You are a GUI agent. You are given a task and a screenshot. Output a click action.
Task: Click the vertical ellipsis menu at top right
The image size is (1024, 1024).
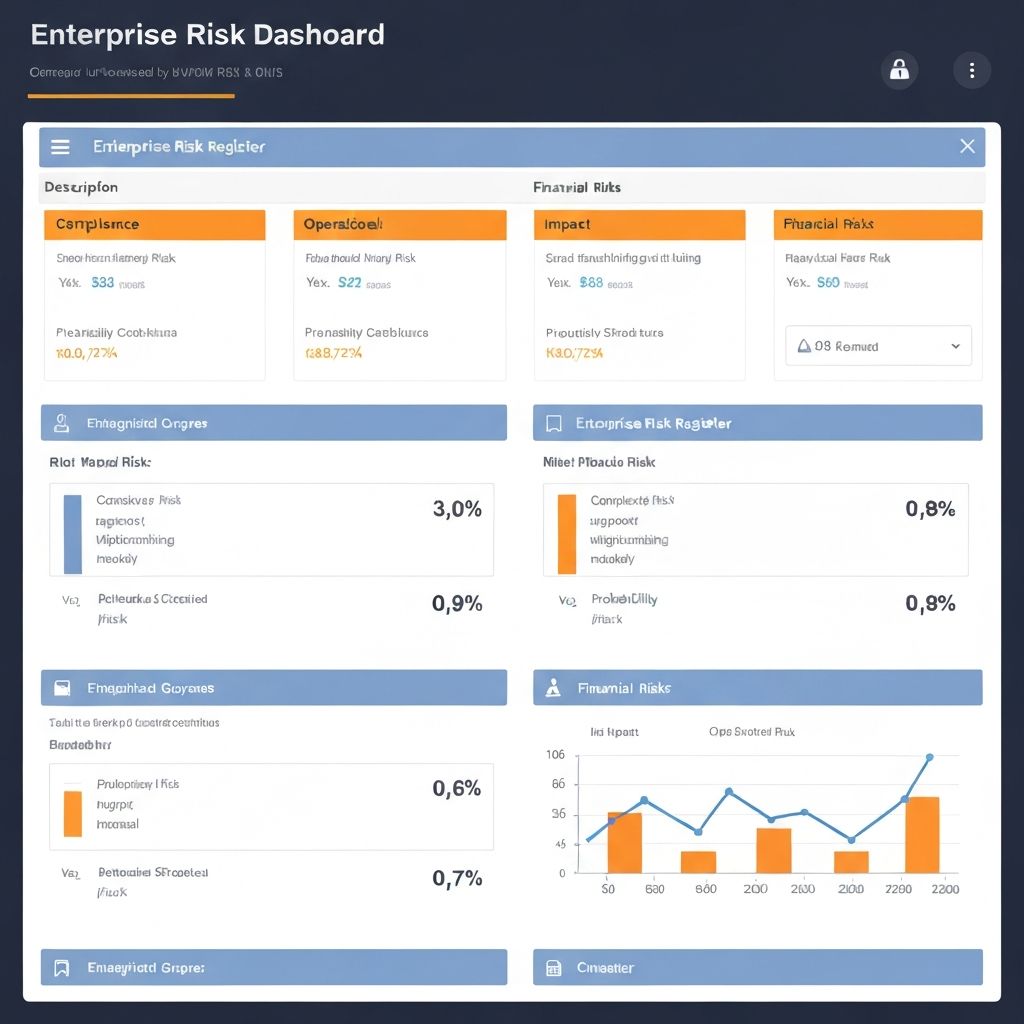[x=971, y=70]
